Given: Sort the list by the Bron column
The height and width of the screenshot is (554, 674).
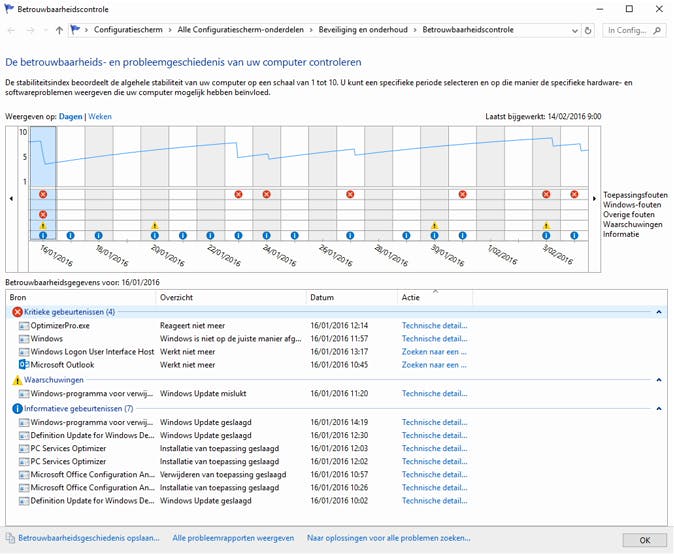Looking at the screenshot, I should tap(81, 297).
